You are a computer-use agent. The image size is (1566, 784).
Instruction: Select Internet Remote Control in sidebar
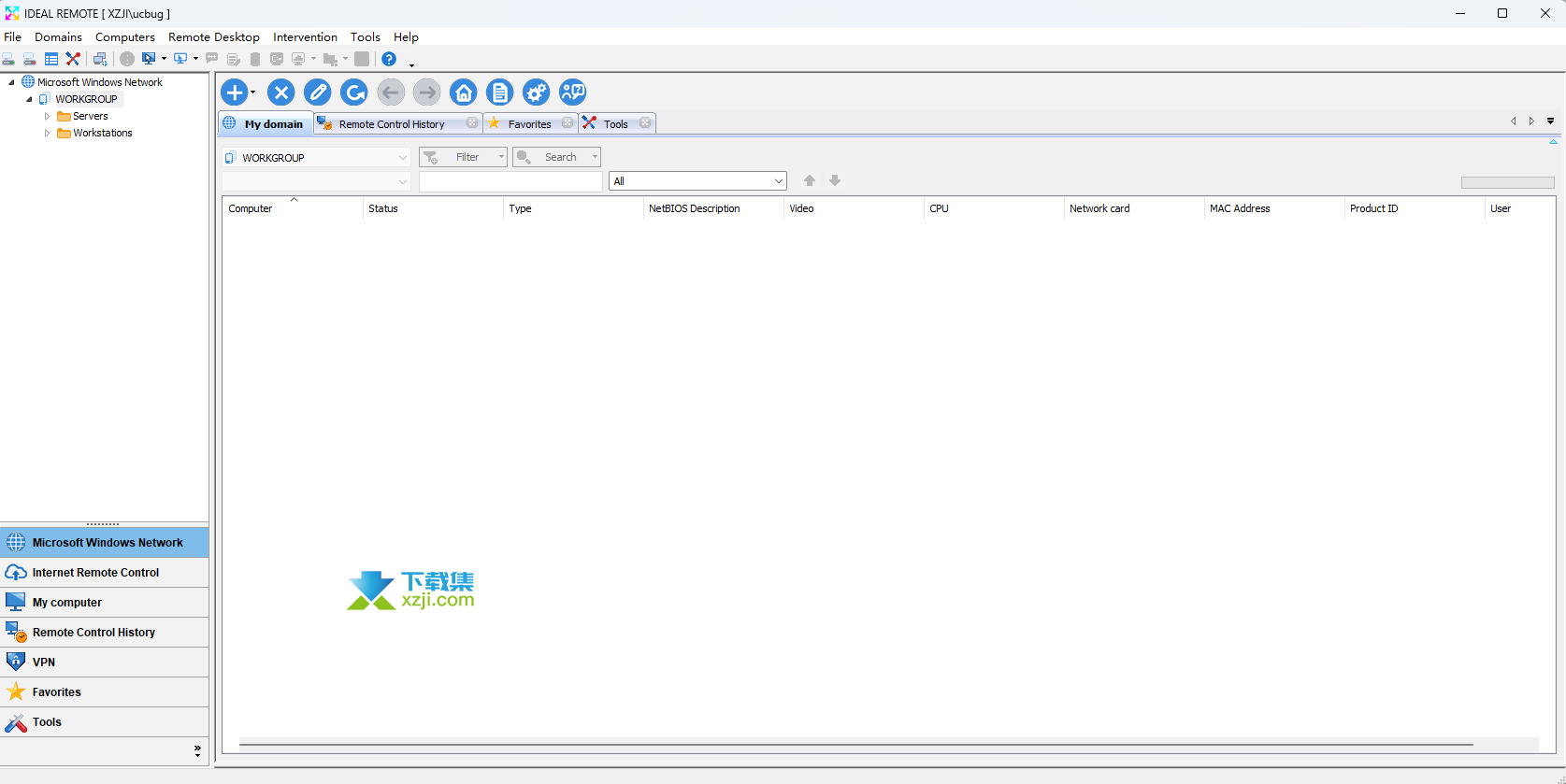click(104, 573)
